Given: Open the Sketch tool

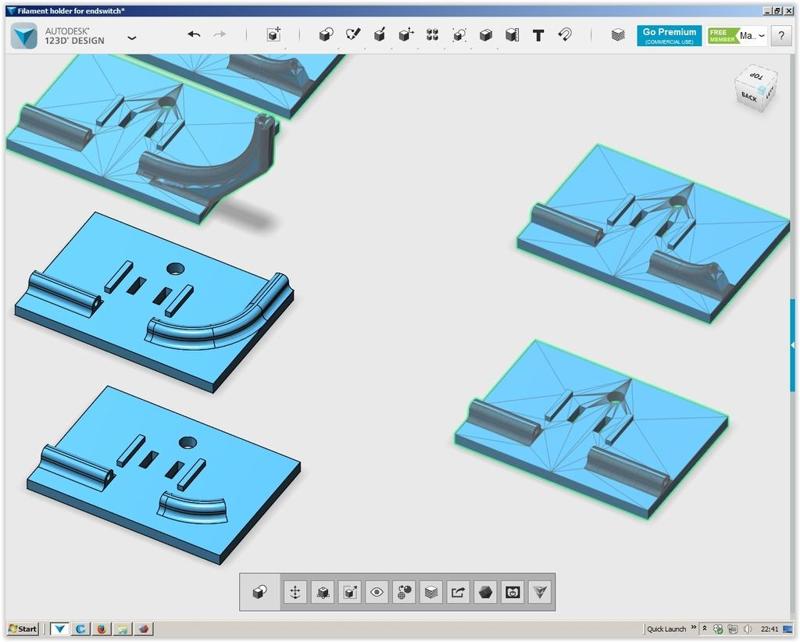Looking at the screenshot, I should (353, 35).
